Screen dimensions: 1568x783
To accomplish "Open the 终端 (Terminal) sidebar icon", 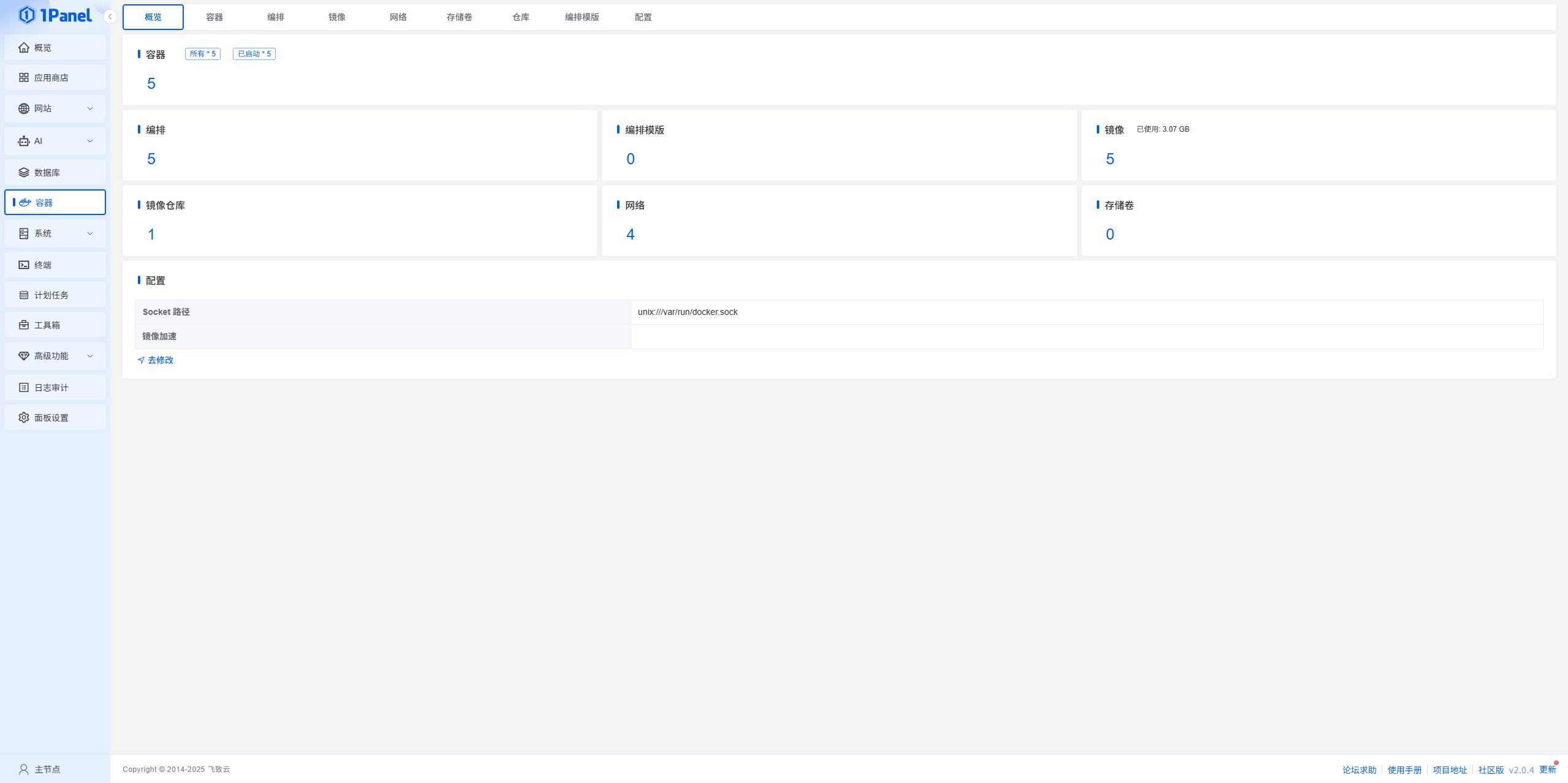I will pos(23,264).
